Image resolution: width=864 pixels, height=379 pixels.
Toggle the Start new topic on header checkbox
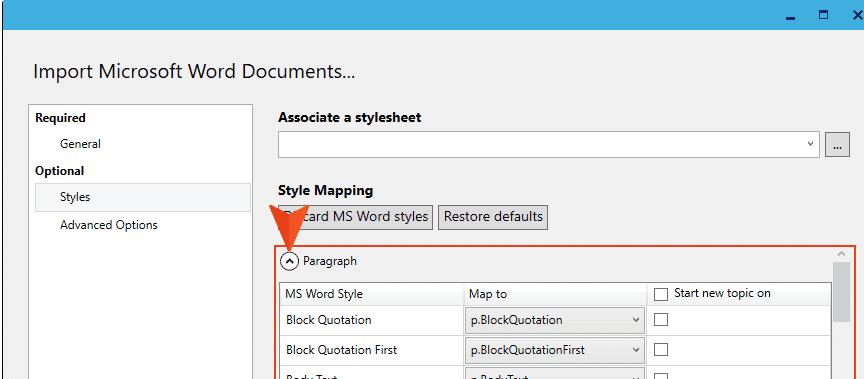[x=661, y=295]
